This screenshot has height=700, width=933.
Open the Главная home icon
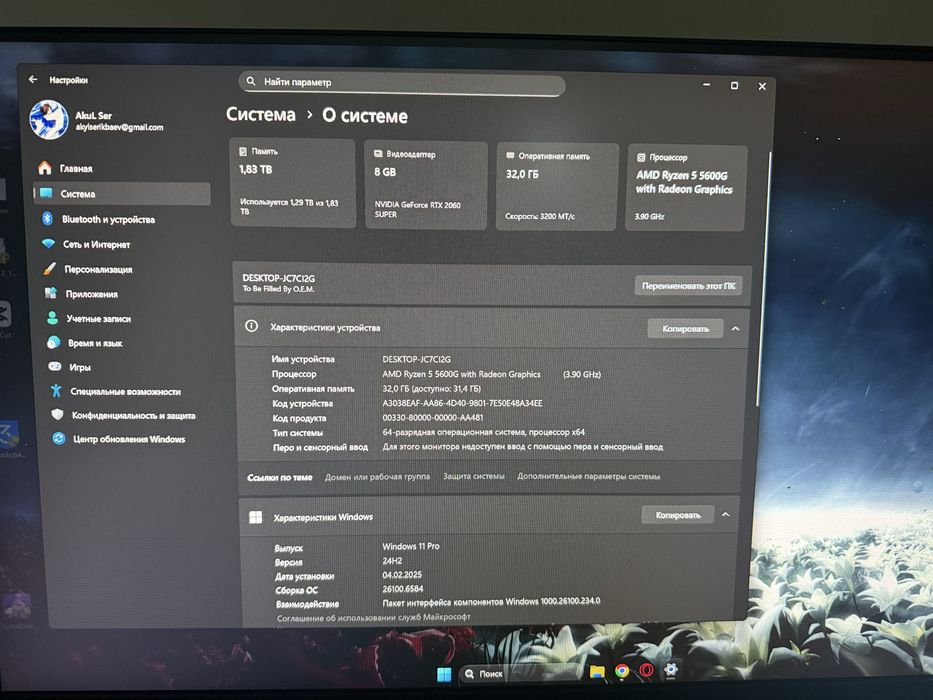45,168
